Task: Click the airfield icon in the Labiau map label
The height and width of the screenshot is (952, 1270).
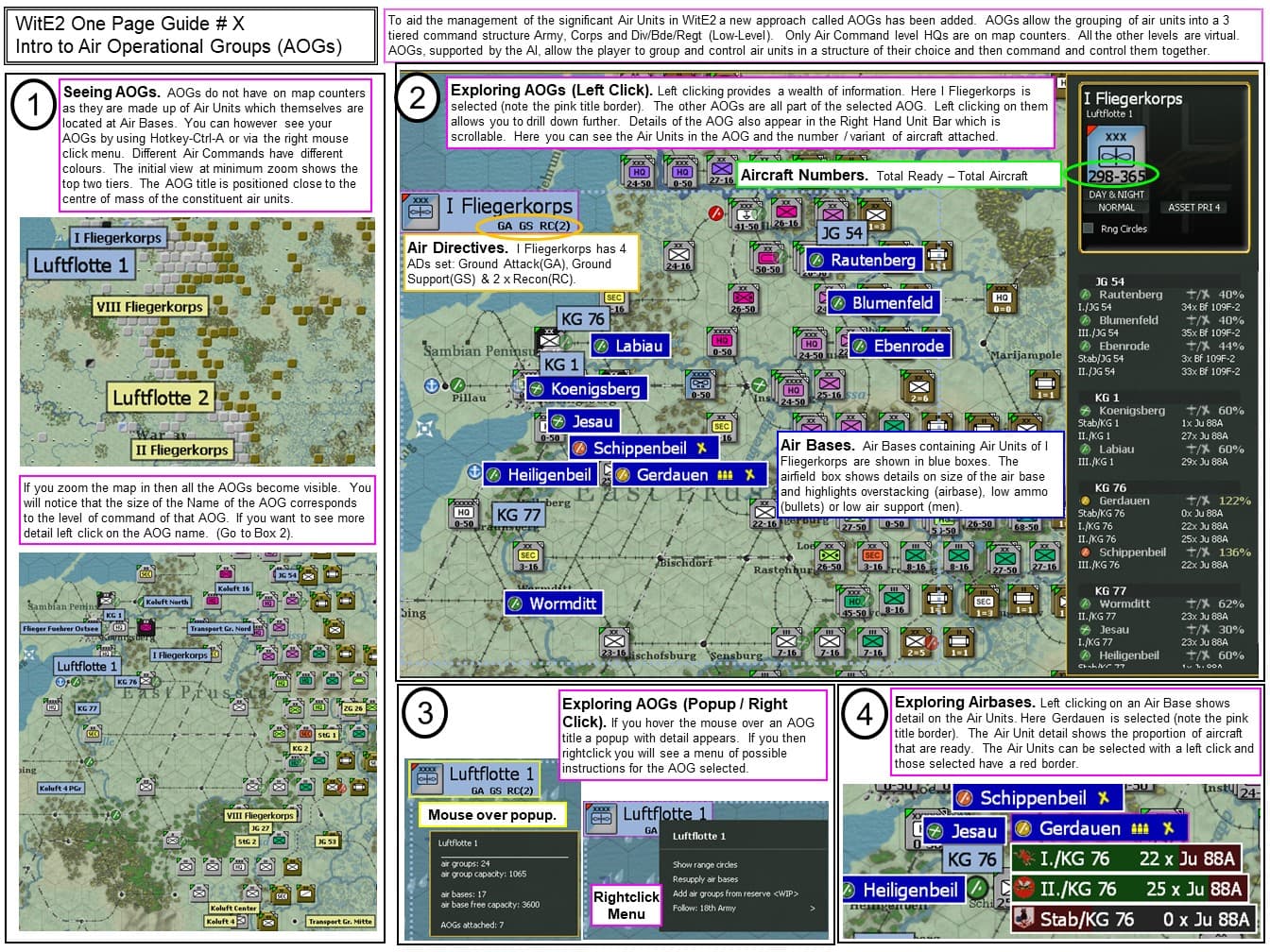Action: 601,347
